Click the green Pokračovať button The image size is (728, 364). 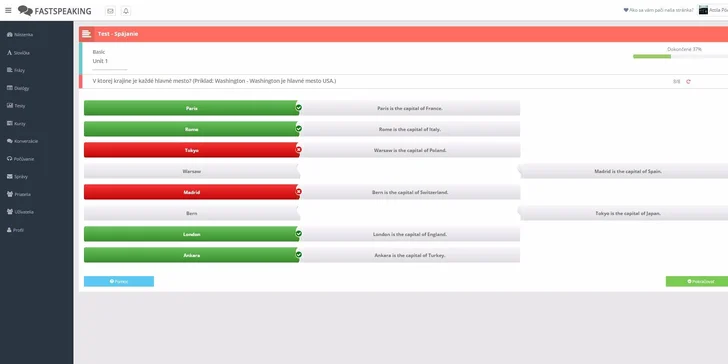coord(697,281)
